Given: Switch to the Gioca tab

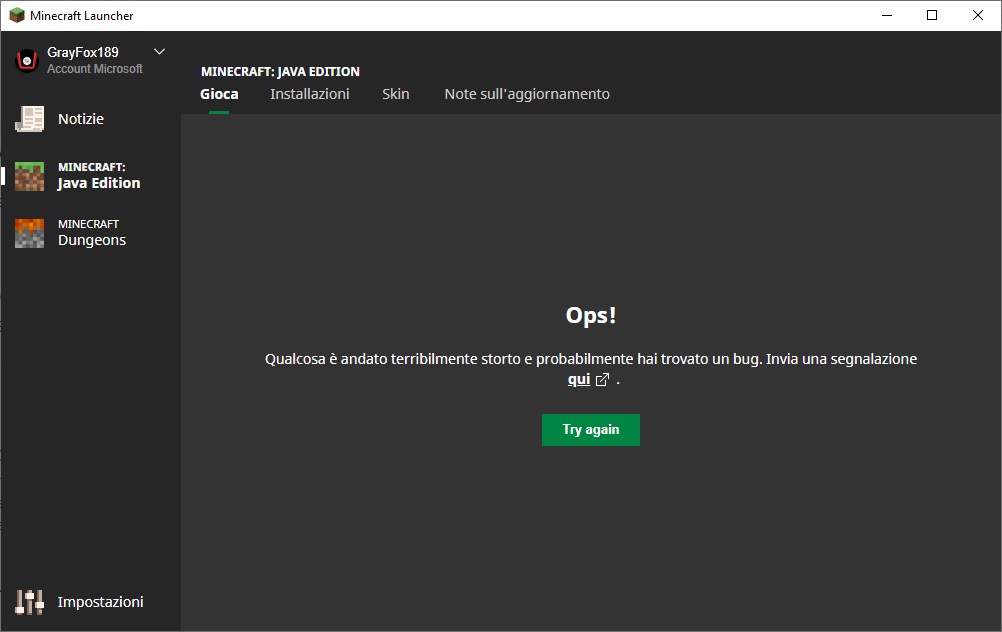Looking at the screenshot, I should [x=219, y=94].
